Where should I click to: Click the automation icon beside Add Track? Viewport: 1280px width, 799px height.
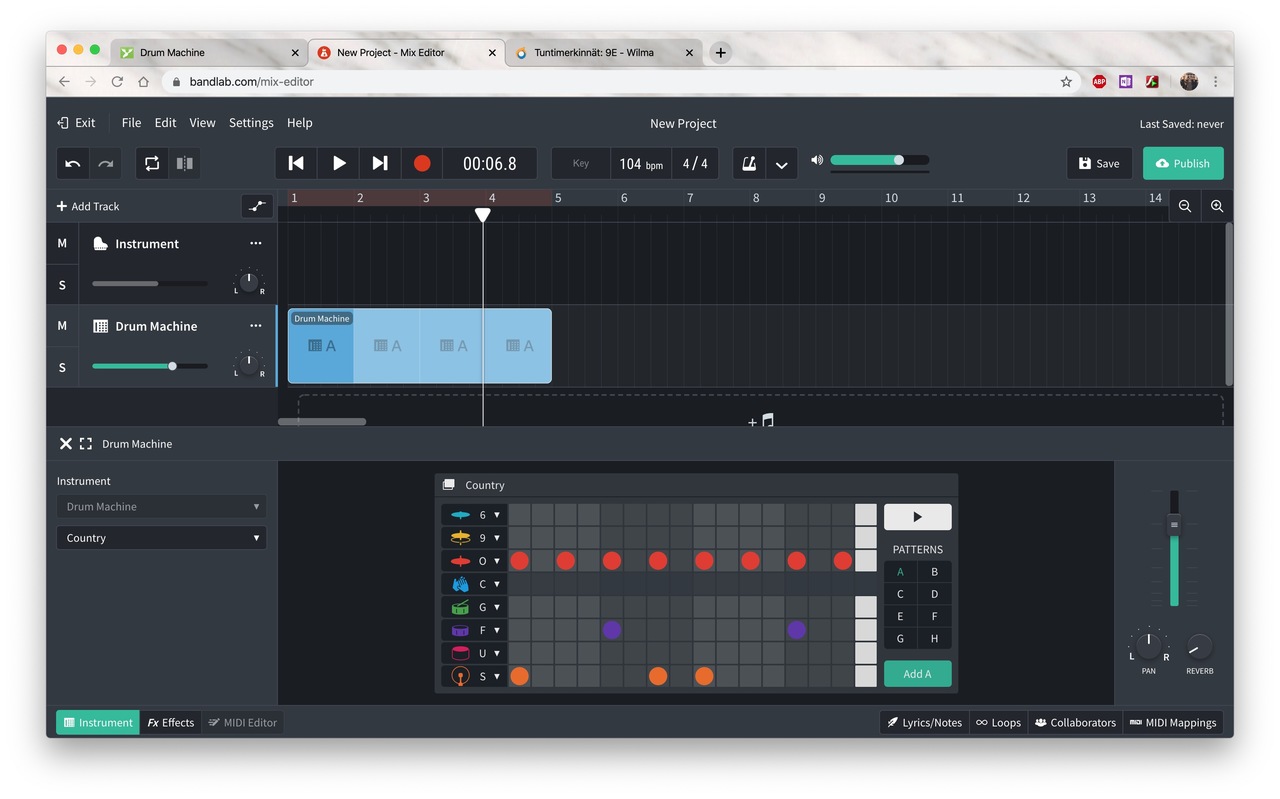[x=257, y=206]
